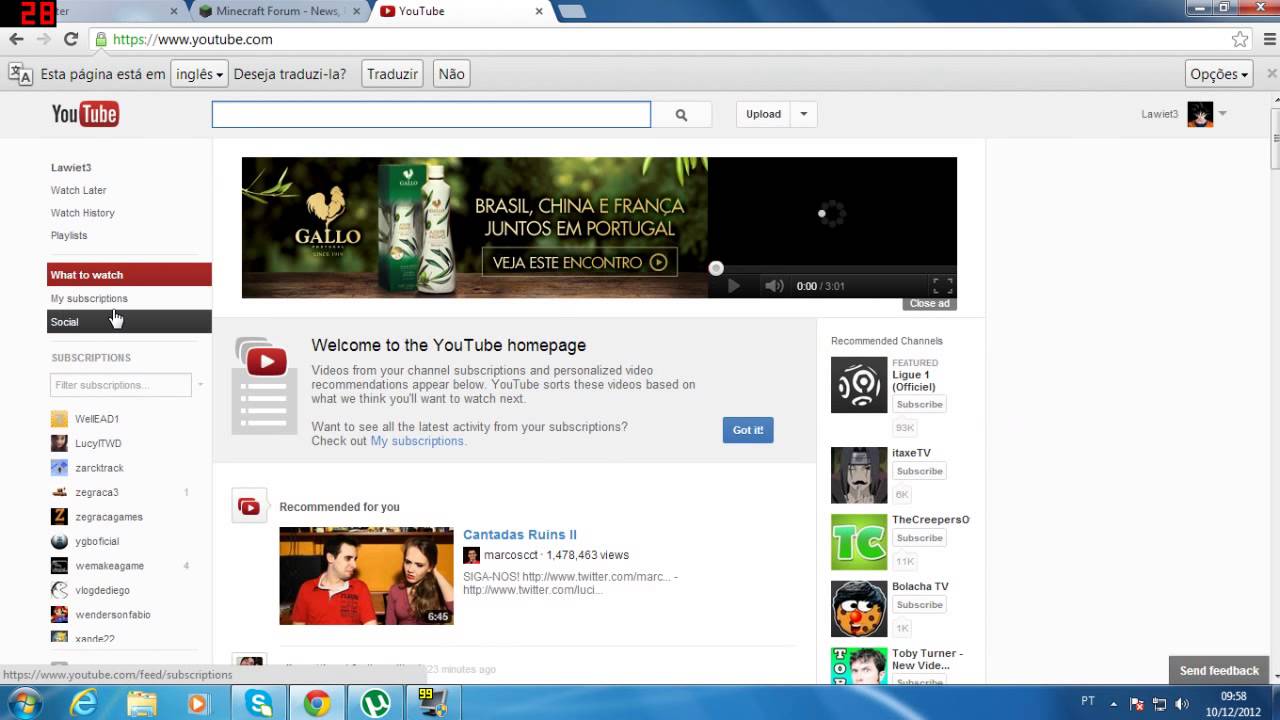
Task: Open Watch History
Action: pyautogui.click(x=83, y=213)
